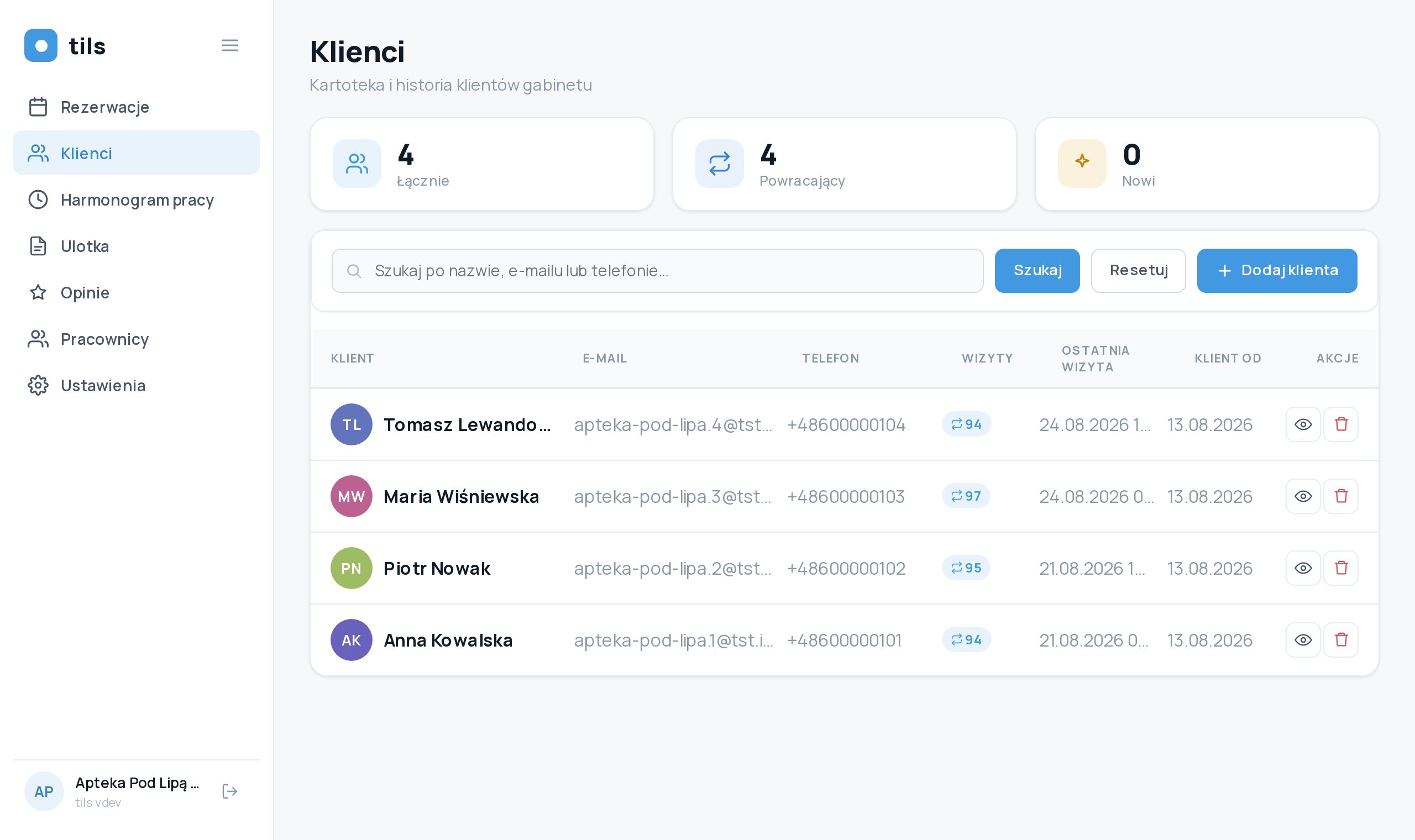Open Anna Kowalska's record via eye icon

click(x=1303, y=639)
